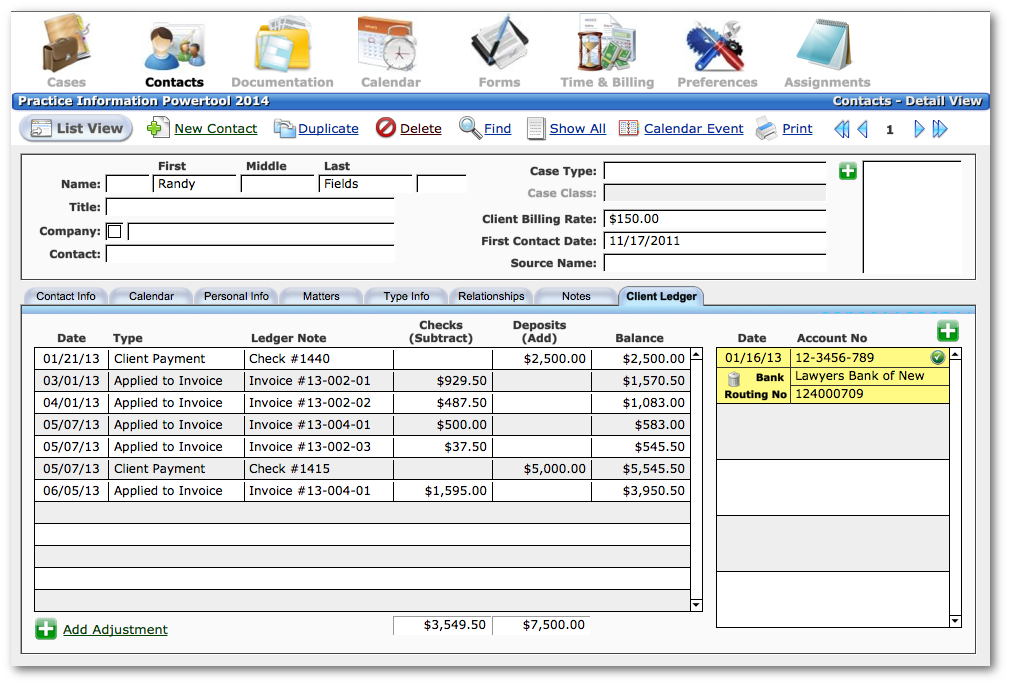Open the Documentation folder icon
This screenshot has width=1009, height=685.
282,44
